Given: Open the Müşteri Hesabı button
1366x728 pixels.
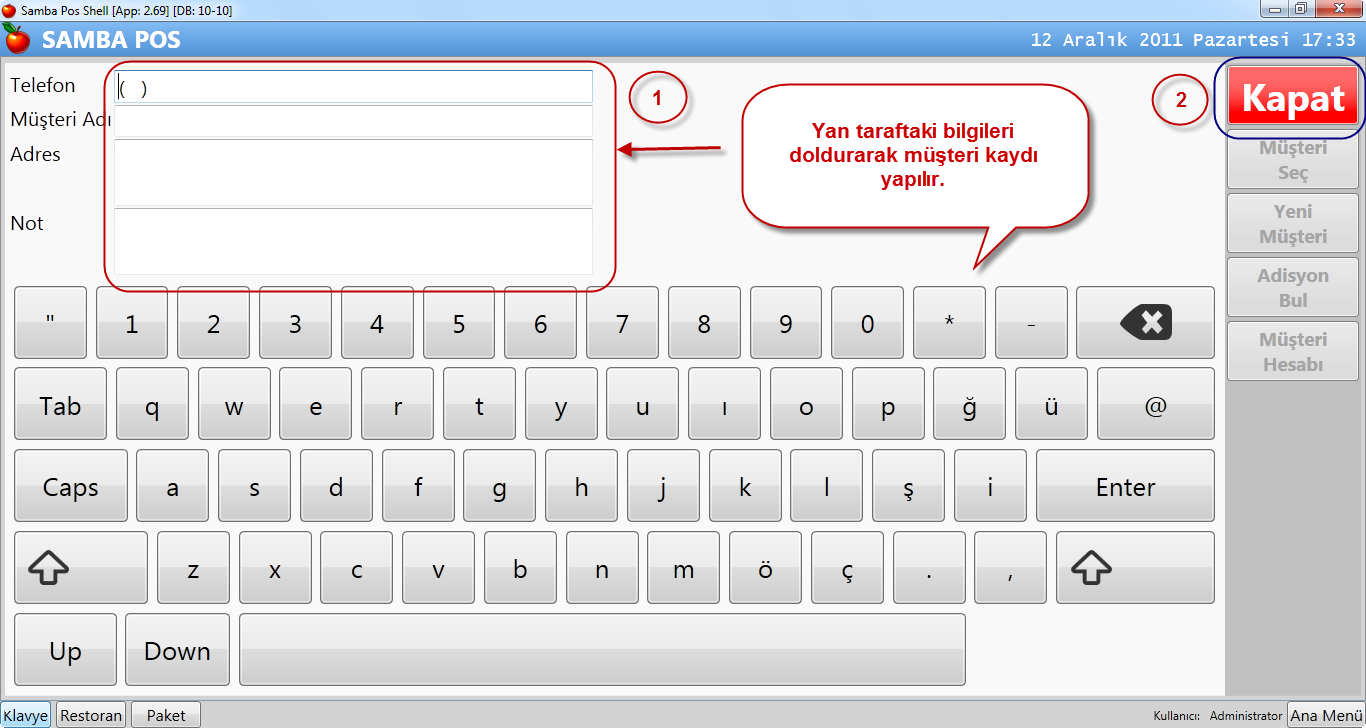Looking at the screenshot, I should (1292, 352).
